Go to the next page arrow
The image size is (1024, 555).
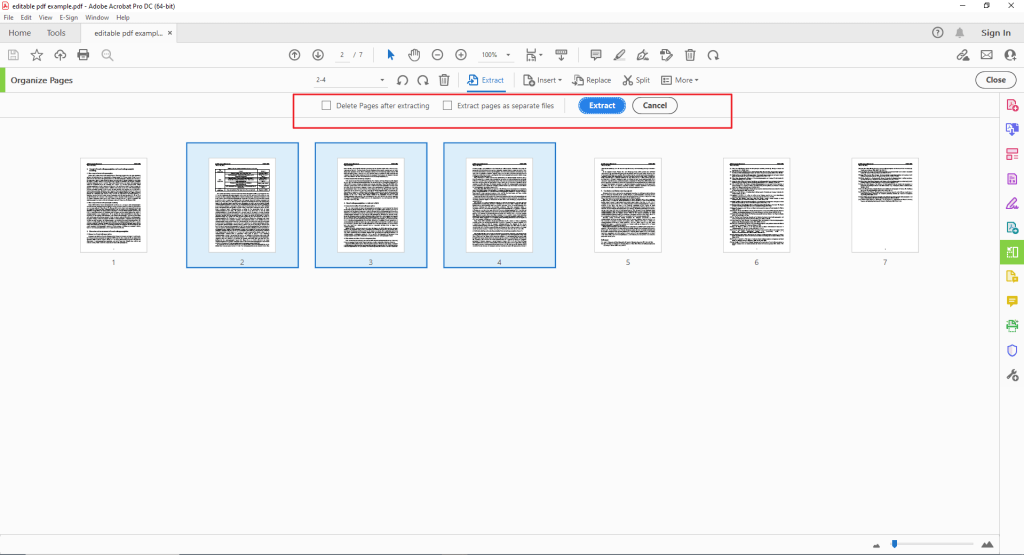pyautogui.click(x=318, y=55)
